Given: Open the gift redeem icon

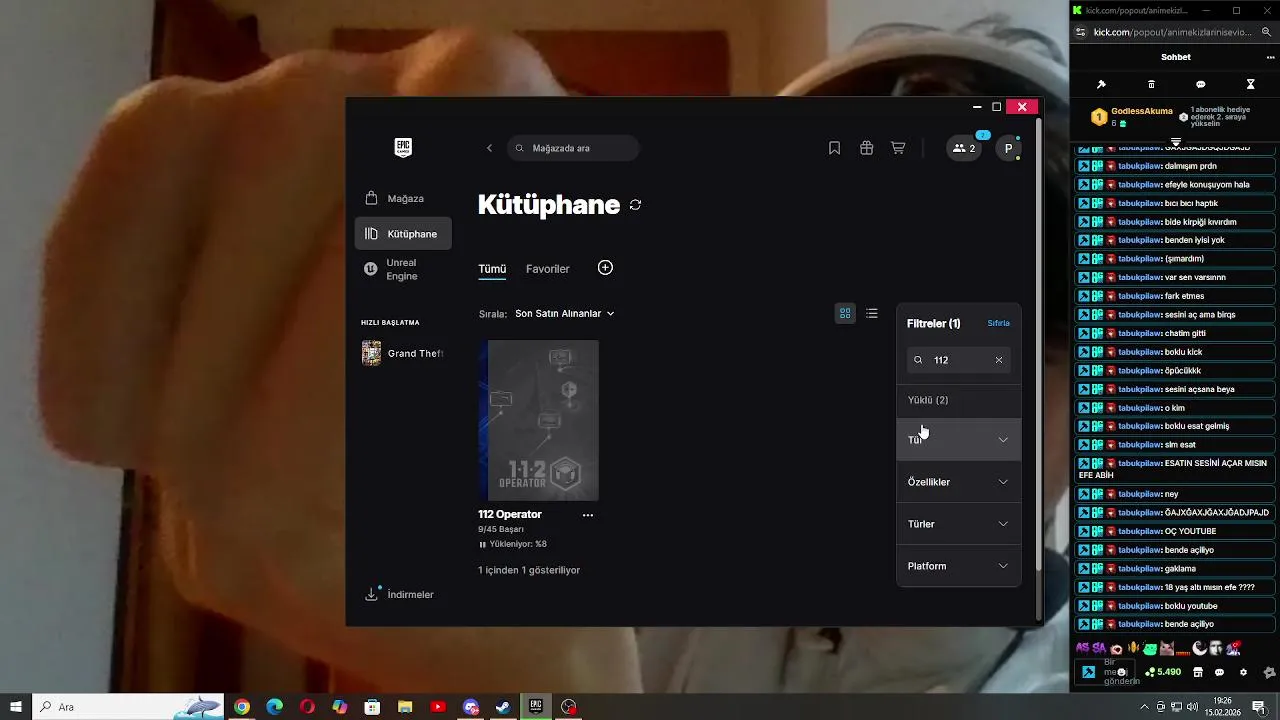Looking at the screenshot, I should (866, 148).
